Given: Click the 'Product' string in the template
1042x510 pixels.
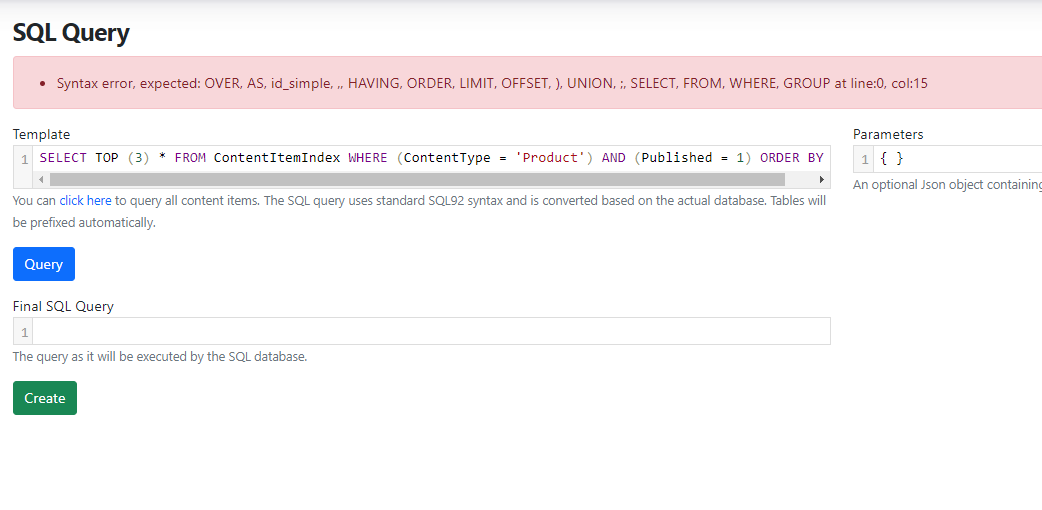Looking at the screenshot, I should pyautogui.click(x=550, y=158).
